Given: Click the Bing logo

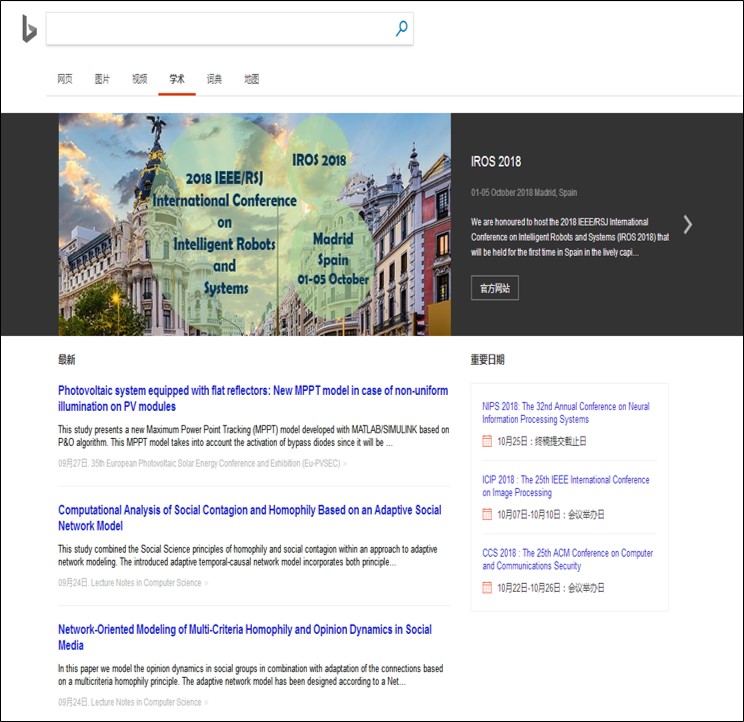Looking at the screenshot, I should pos(29,28).
